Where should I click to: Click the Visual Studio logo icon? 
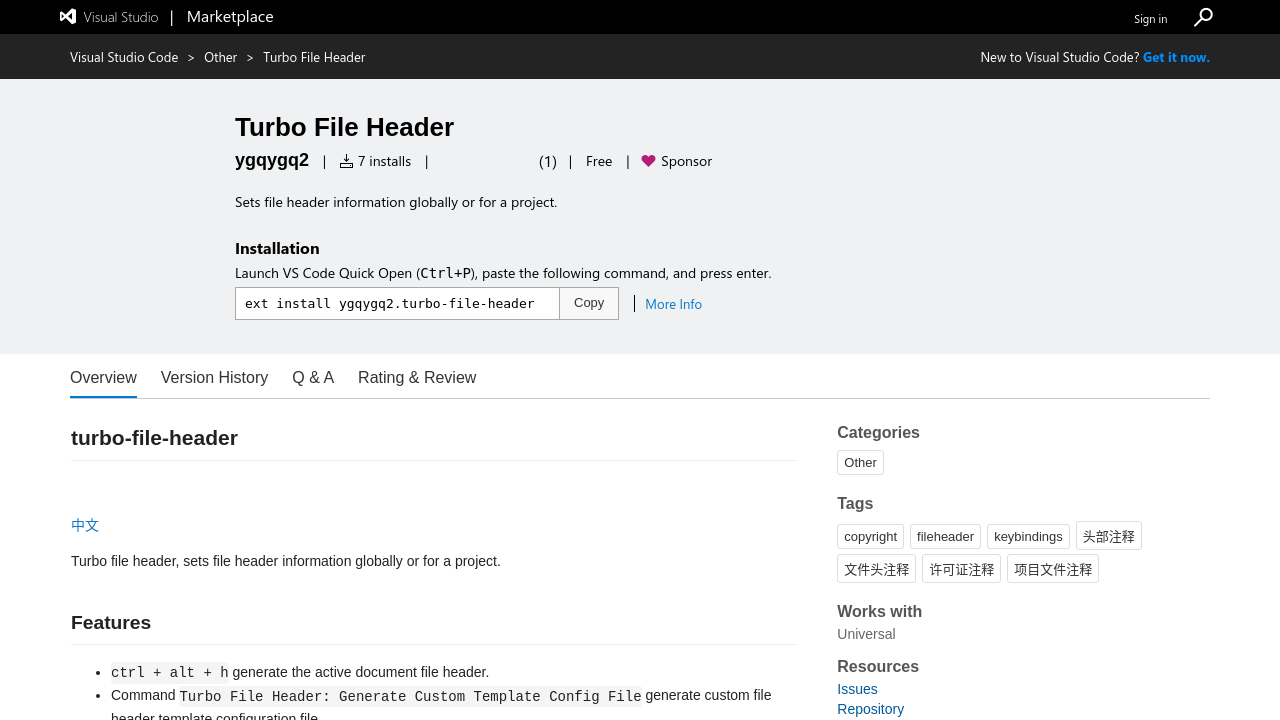click(x=68, y=16)
